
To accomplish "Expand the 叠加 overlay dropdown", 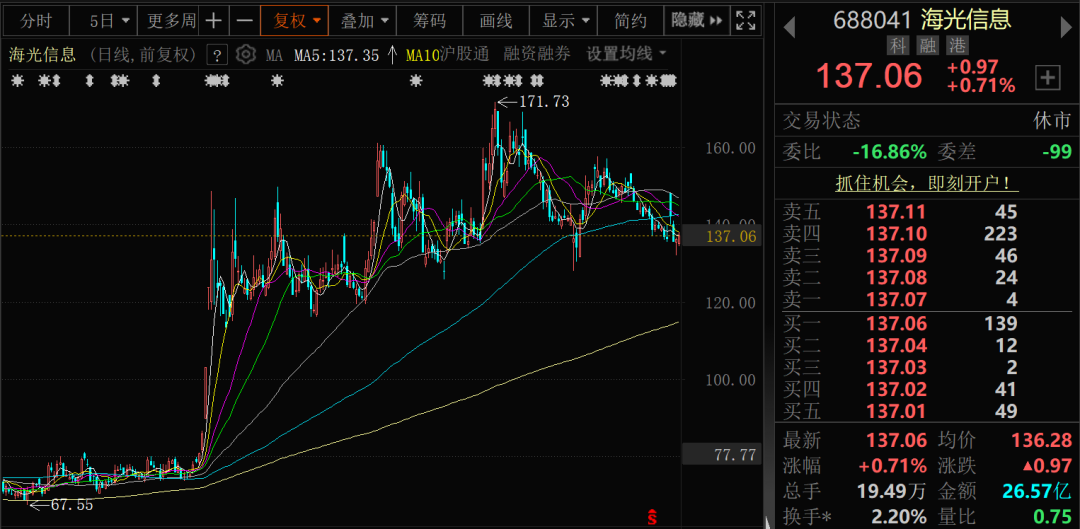I will [x=364, y=20].
